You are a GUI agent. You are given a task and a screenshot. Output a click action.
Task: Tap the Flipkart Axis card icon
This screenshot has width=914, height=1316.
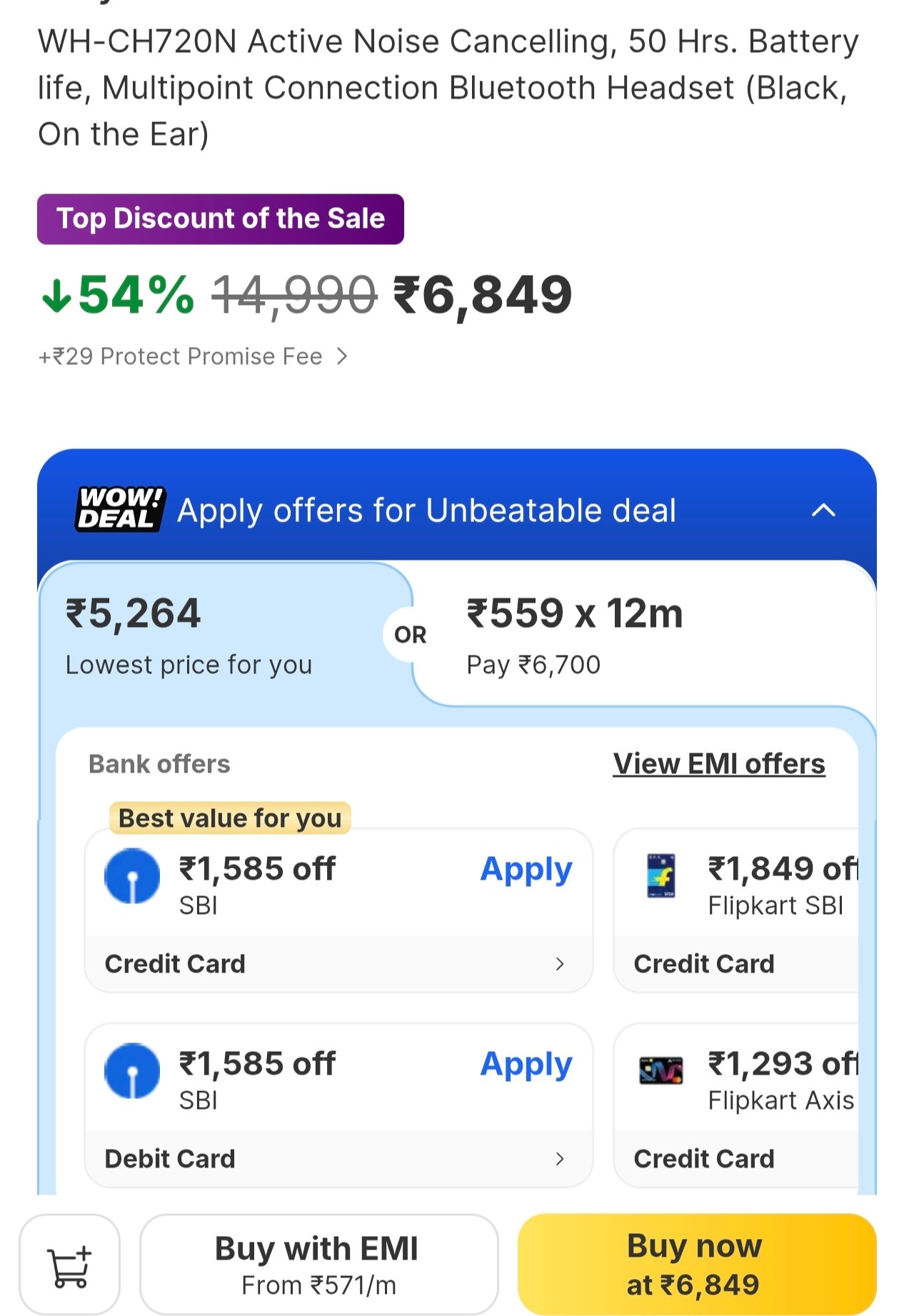coord(661,1070)
